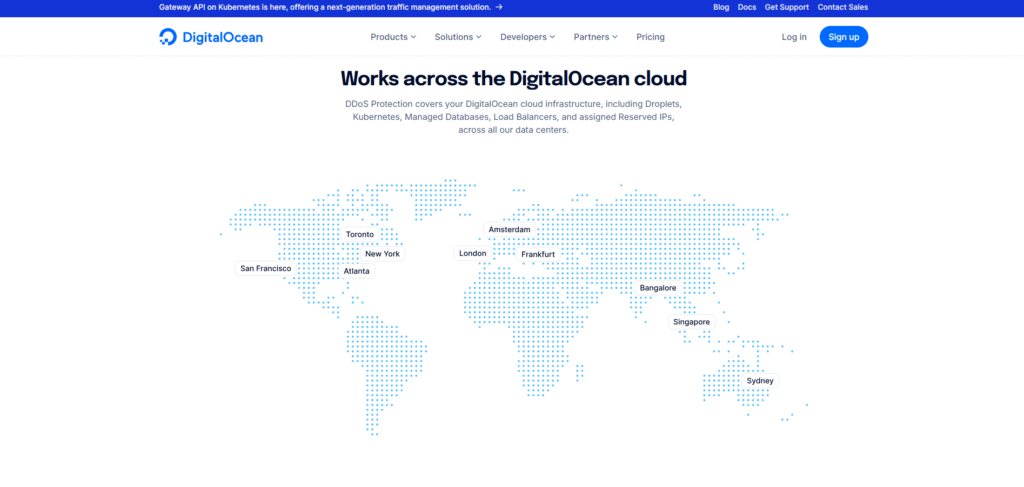Open the Blog link in top bar
The image size is (1024, 487).
(721, 7)
